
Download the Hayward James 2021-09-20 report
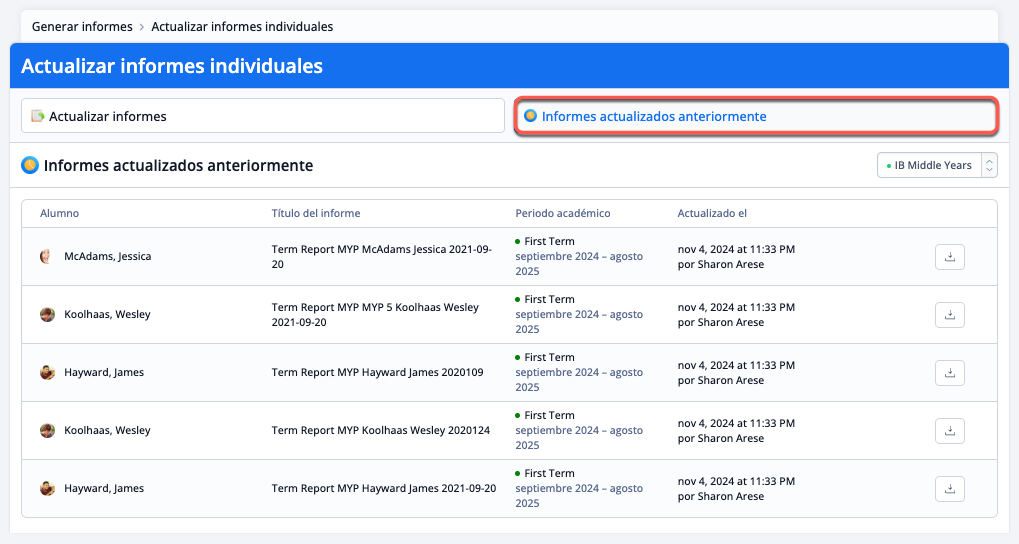[949, 489]
